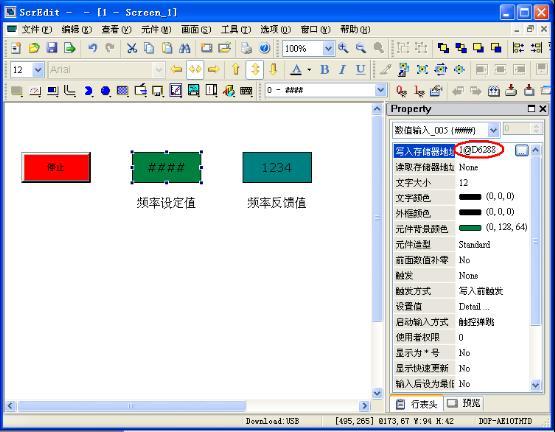Open the element selector dropdown in Property panel

pyautogui.click(x=493, y=130)
